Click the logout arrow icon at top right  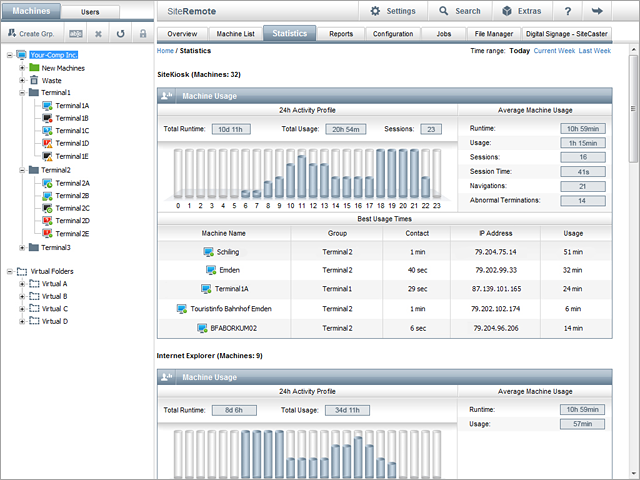point(598,11)
